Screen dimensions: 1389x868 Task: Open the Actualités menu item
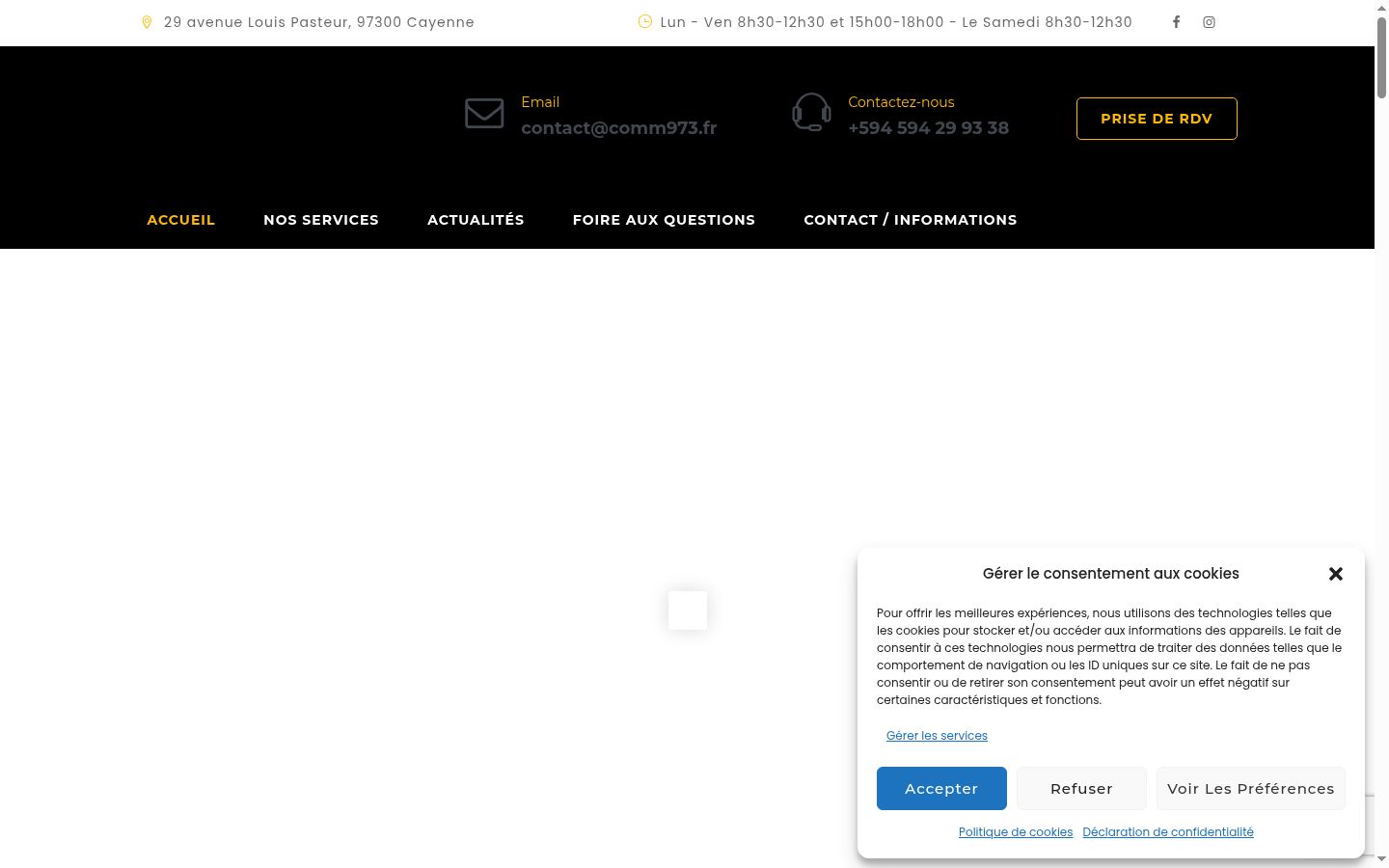point(476,220)
